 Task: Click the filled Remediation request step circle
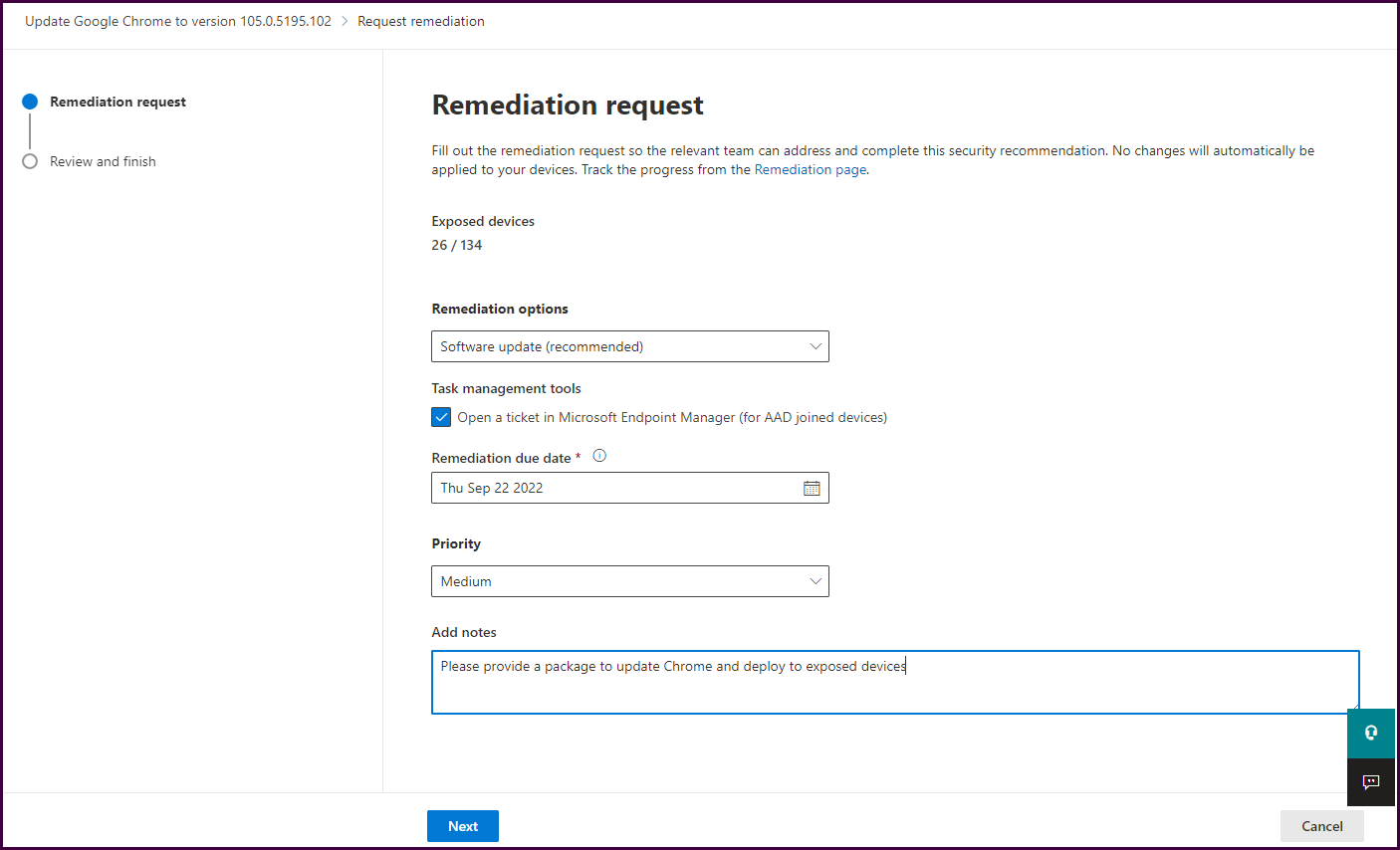[x=30, y=101]
